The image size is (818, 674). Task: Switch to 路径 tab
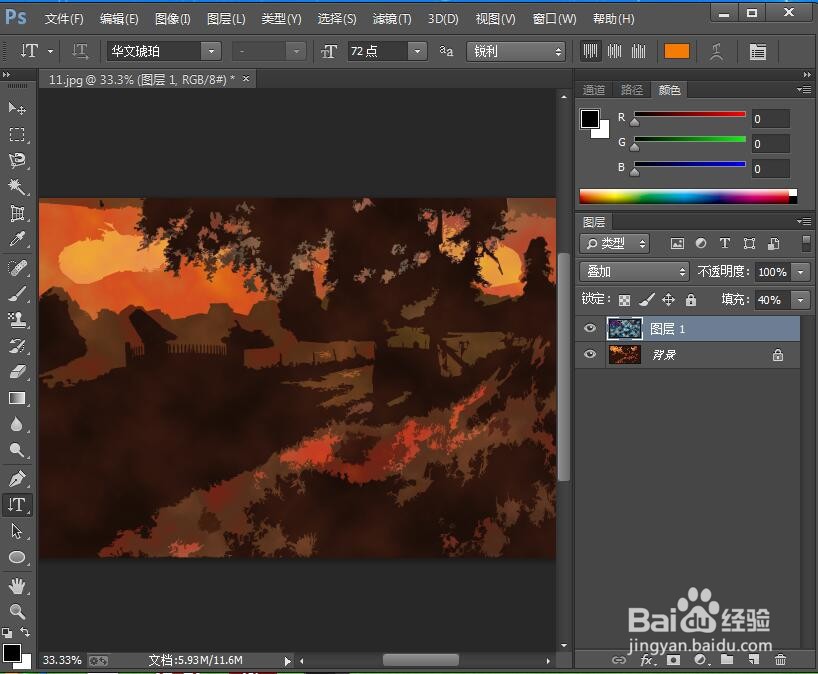[x=632, y=90]
